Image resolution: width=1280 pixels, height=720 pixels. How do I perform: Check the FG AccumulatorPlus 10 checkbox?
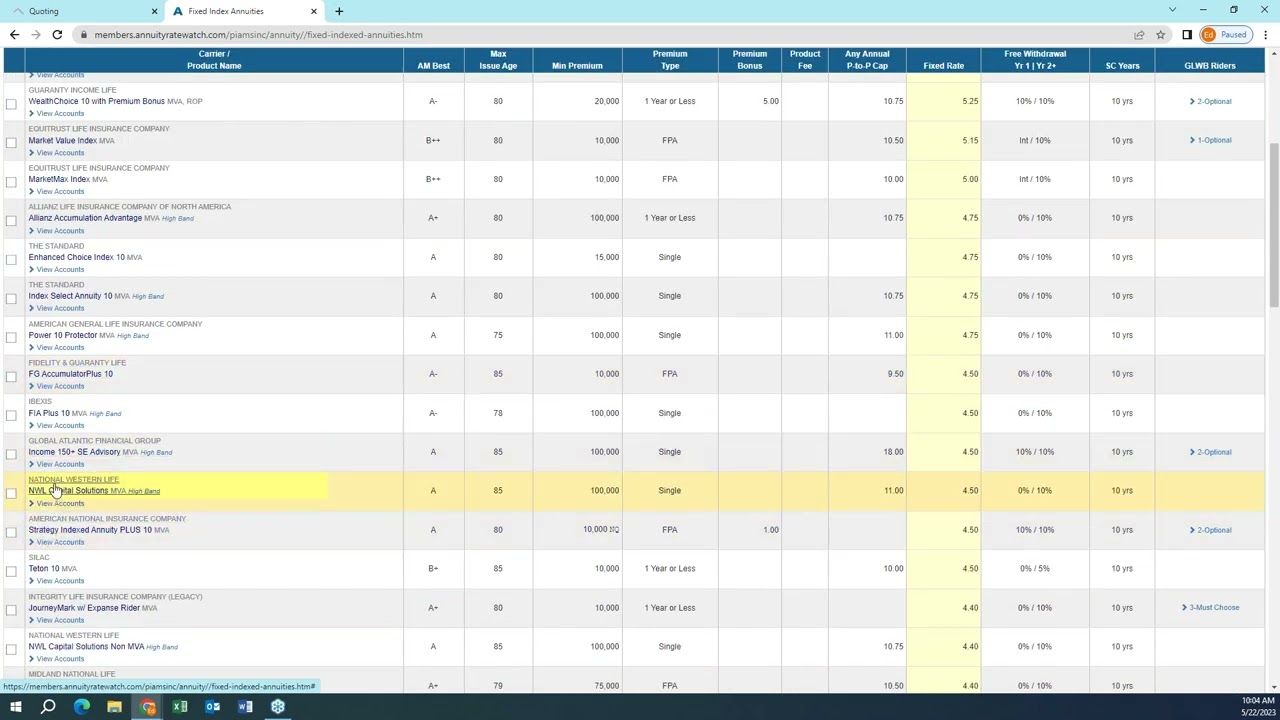click(11, 377)
